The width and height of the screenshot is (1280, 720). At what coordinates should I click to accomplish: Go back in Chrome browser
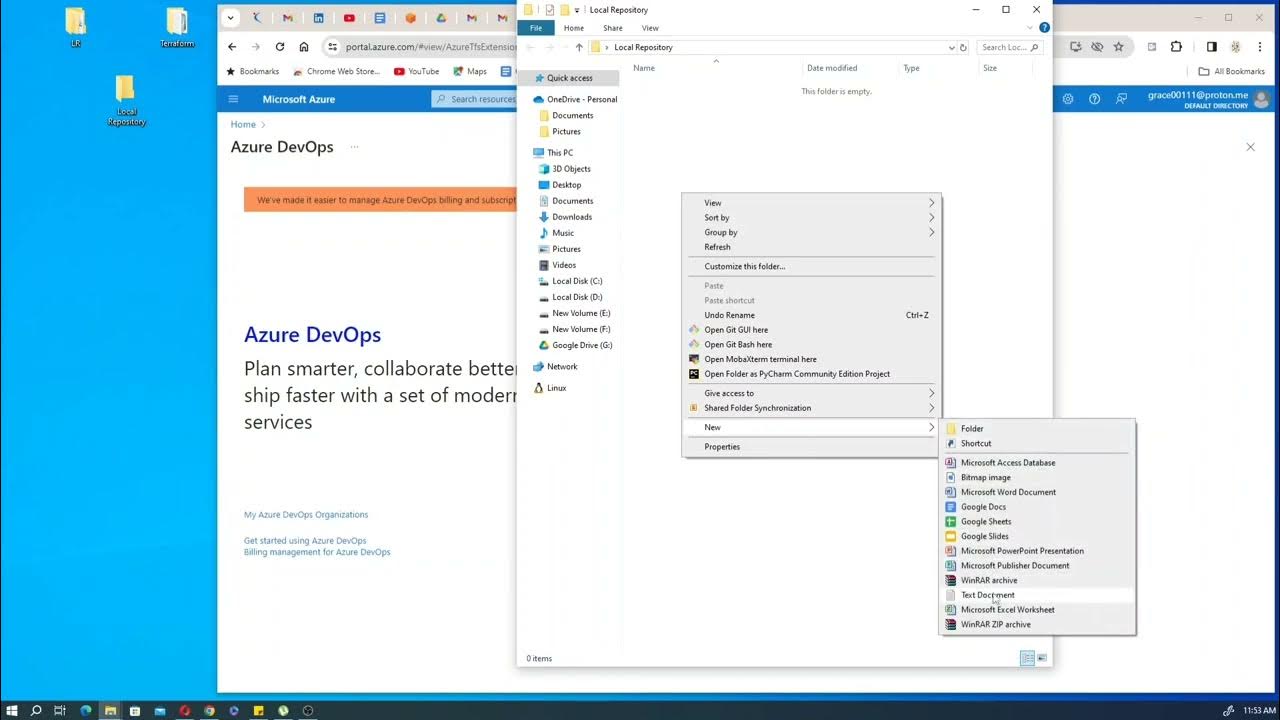pos(232,47)
